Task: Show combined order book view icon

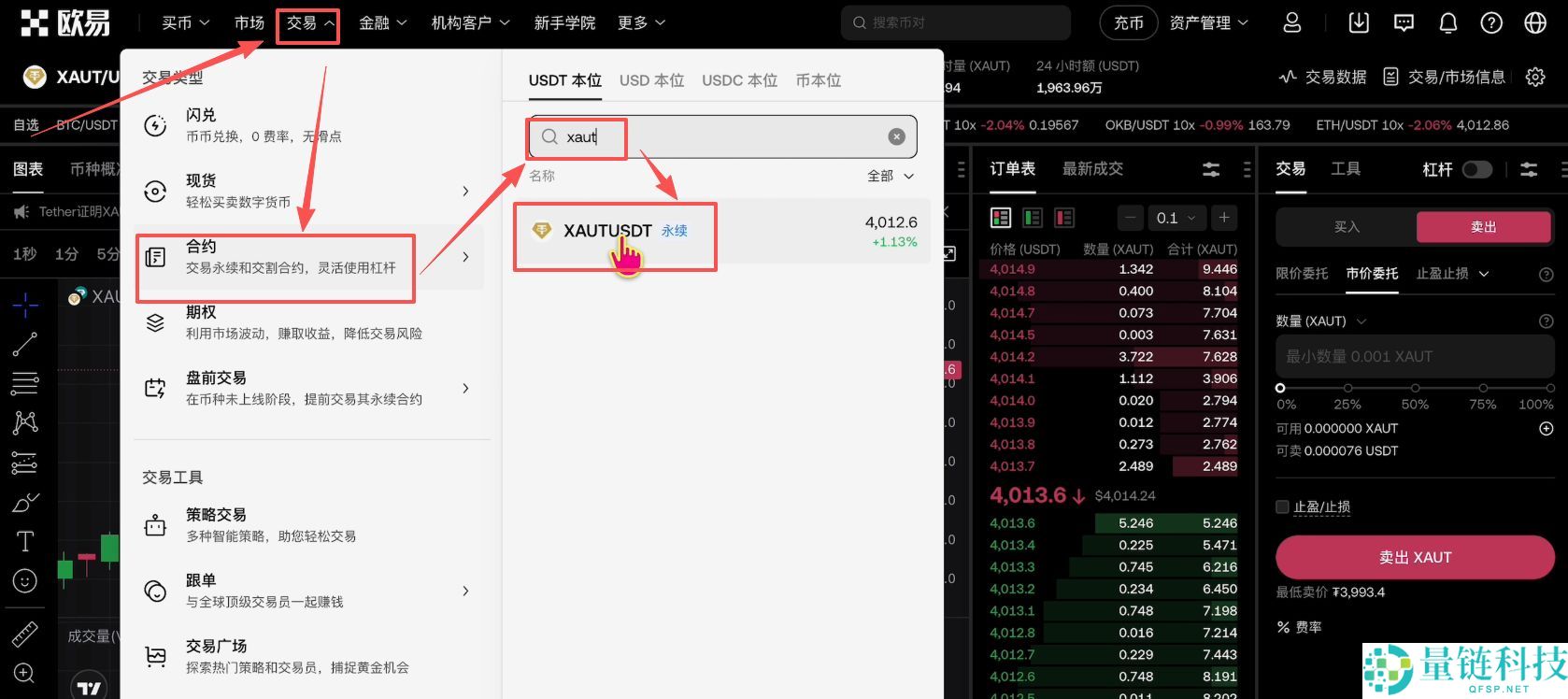Action: pos(1001,218)
